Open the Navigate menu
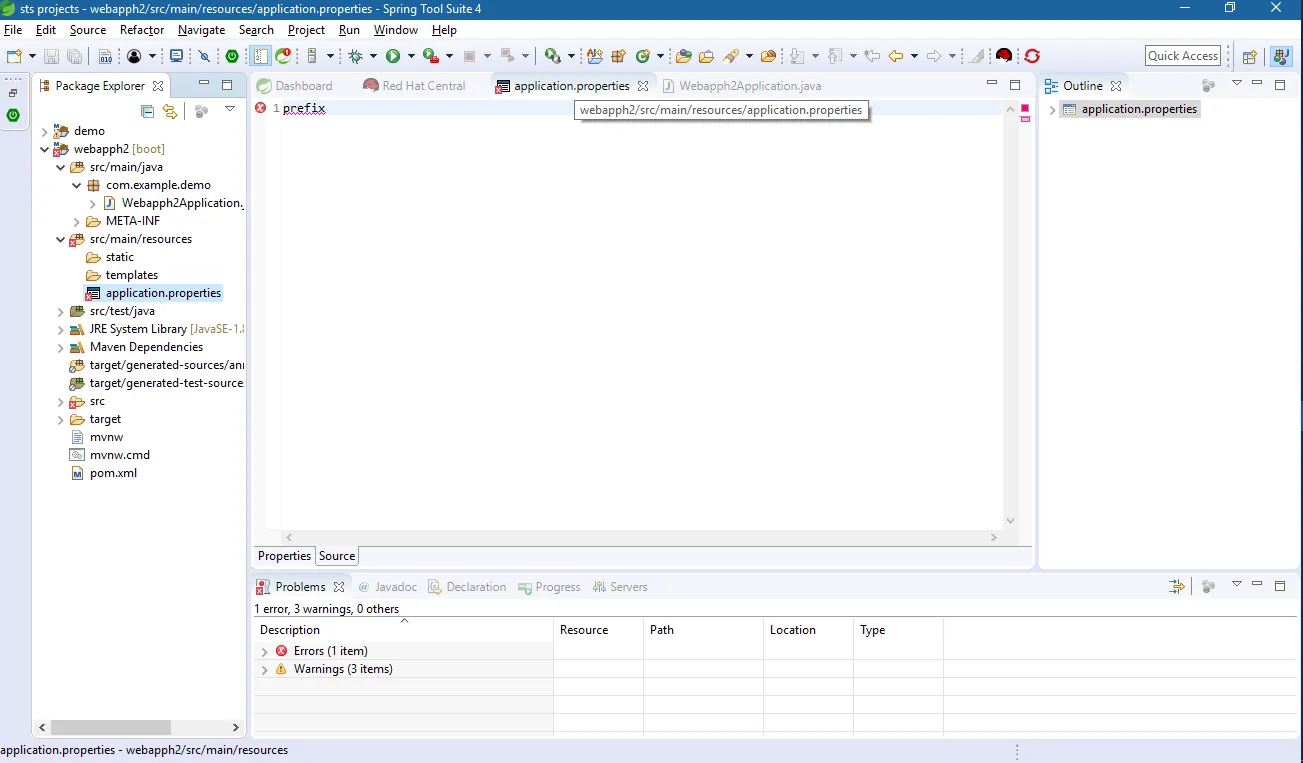Screen dimensions: 1303x763 coord(201,30)
